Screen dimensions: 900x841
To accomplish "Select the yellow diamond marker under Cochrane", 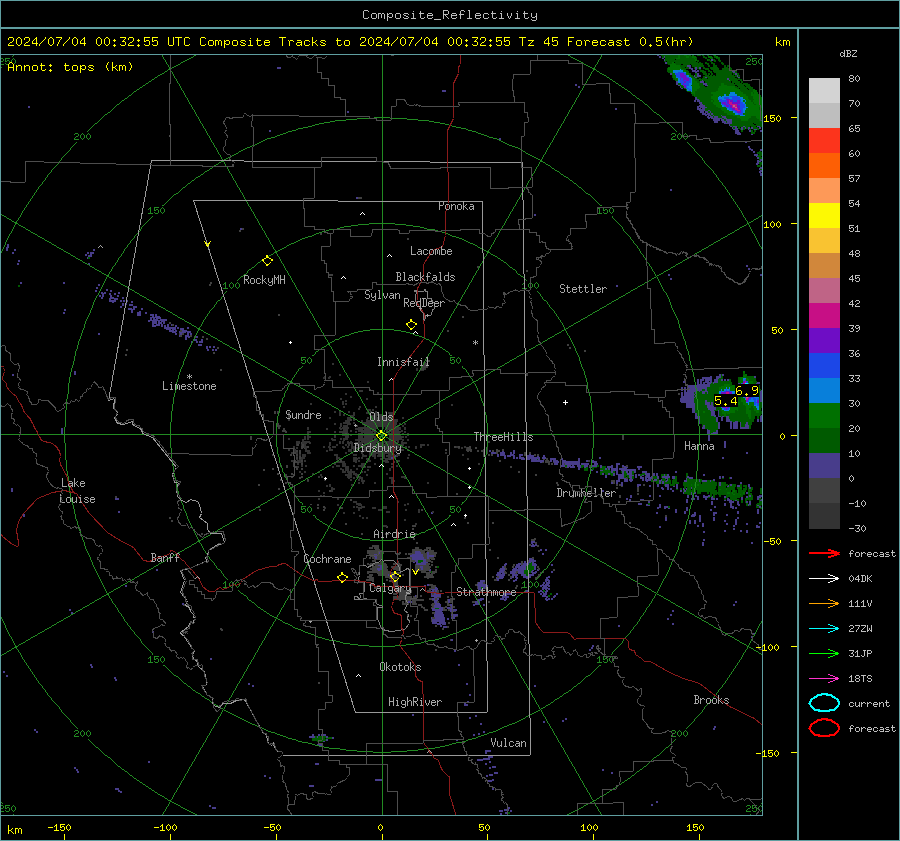I will (x=343, y=578).
